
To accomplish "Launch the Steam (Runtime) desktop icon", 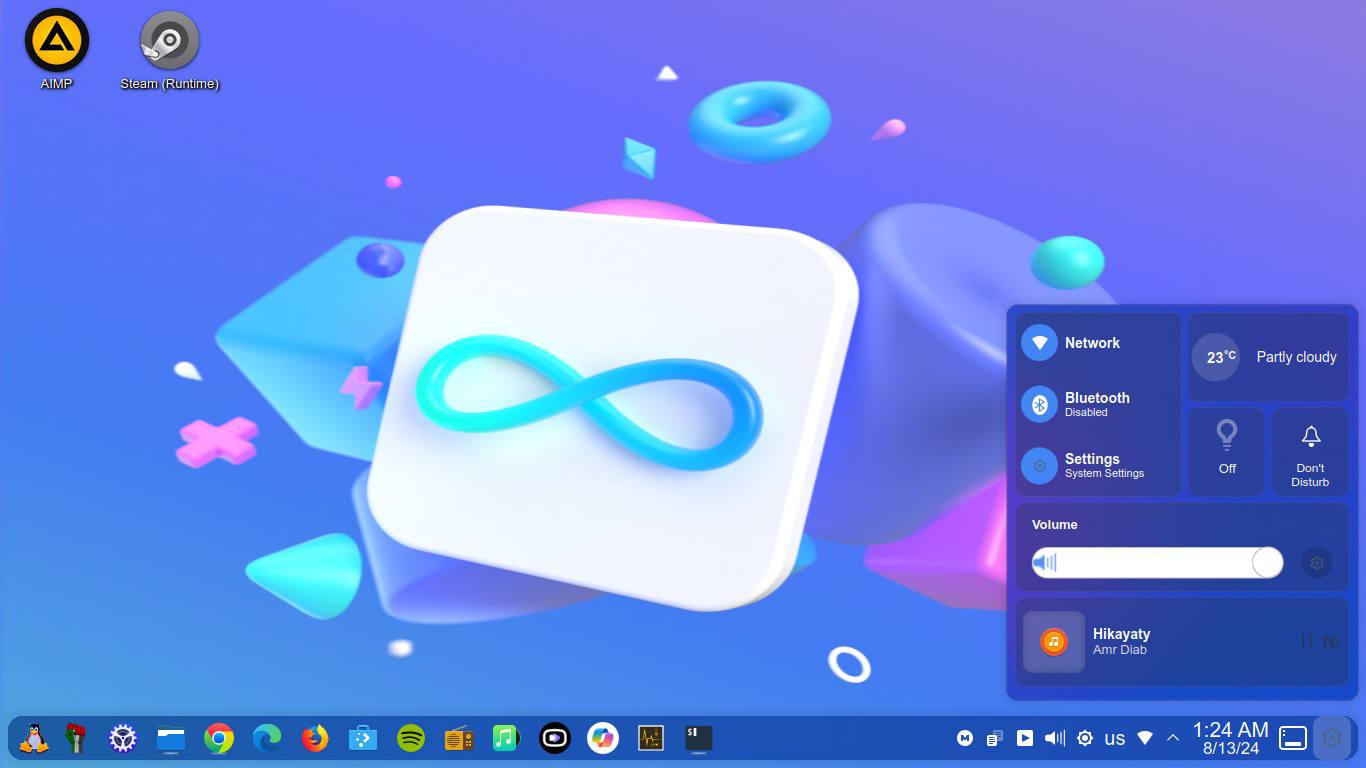I will tap(169, 48).
